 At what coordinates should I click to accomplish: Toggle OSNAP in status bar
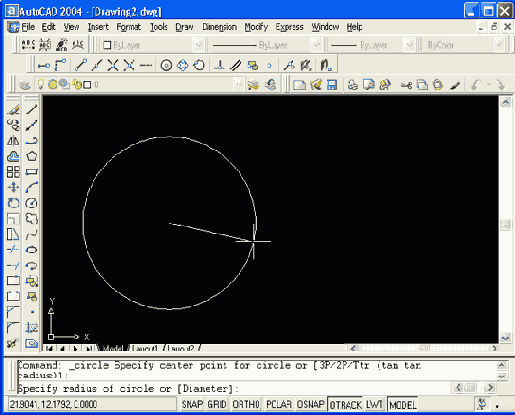coord(310,404)
